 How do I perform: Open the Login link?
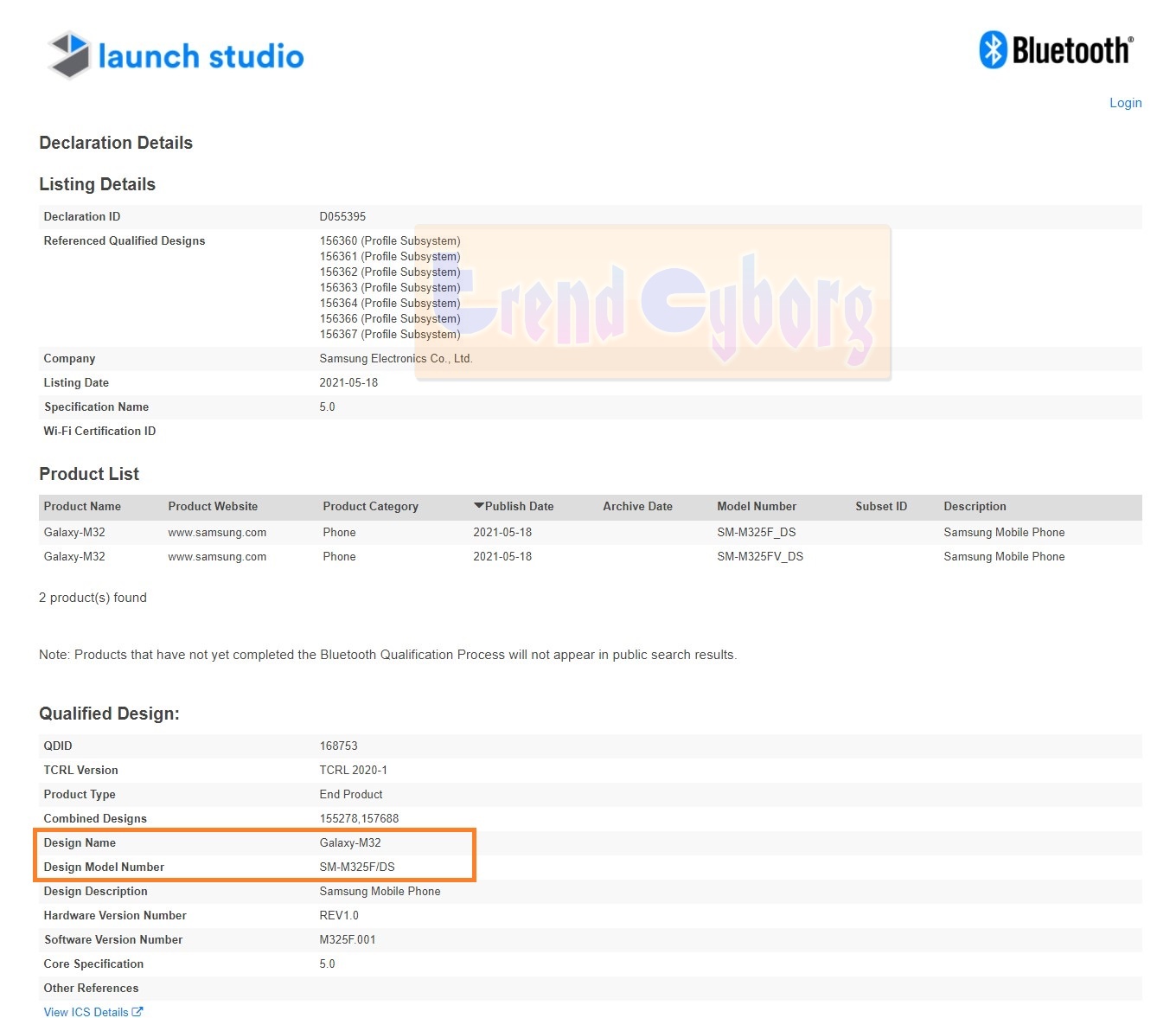coord(1125,103)
